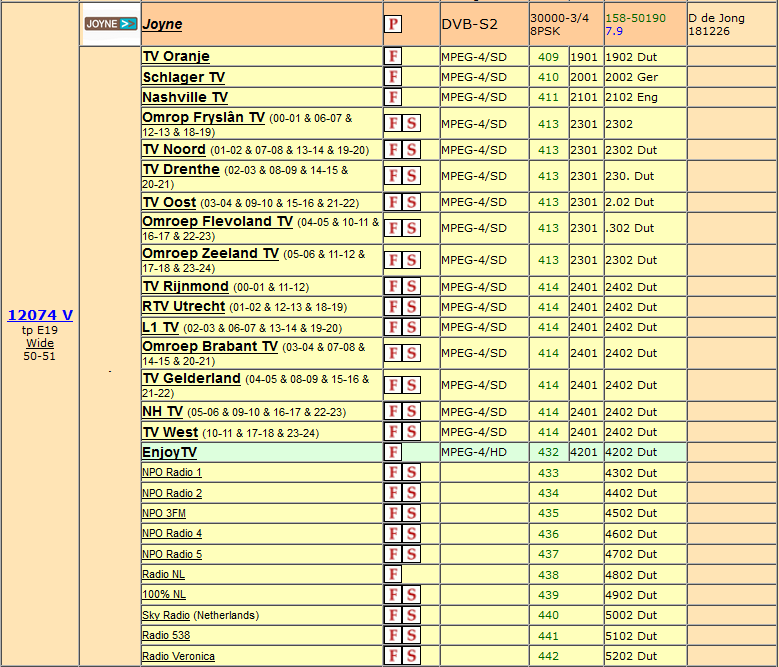Viewport: 779px width, 667px height.
Task: Click the S icon in TV West row
Action: (x=411, y=432)
